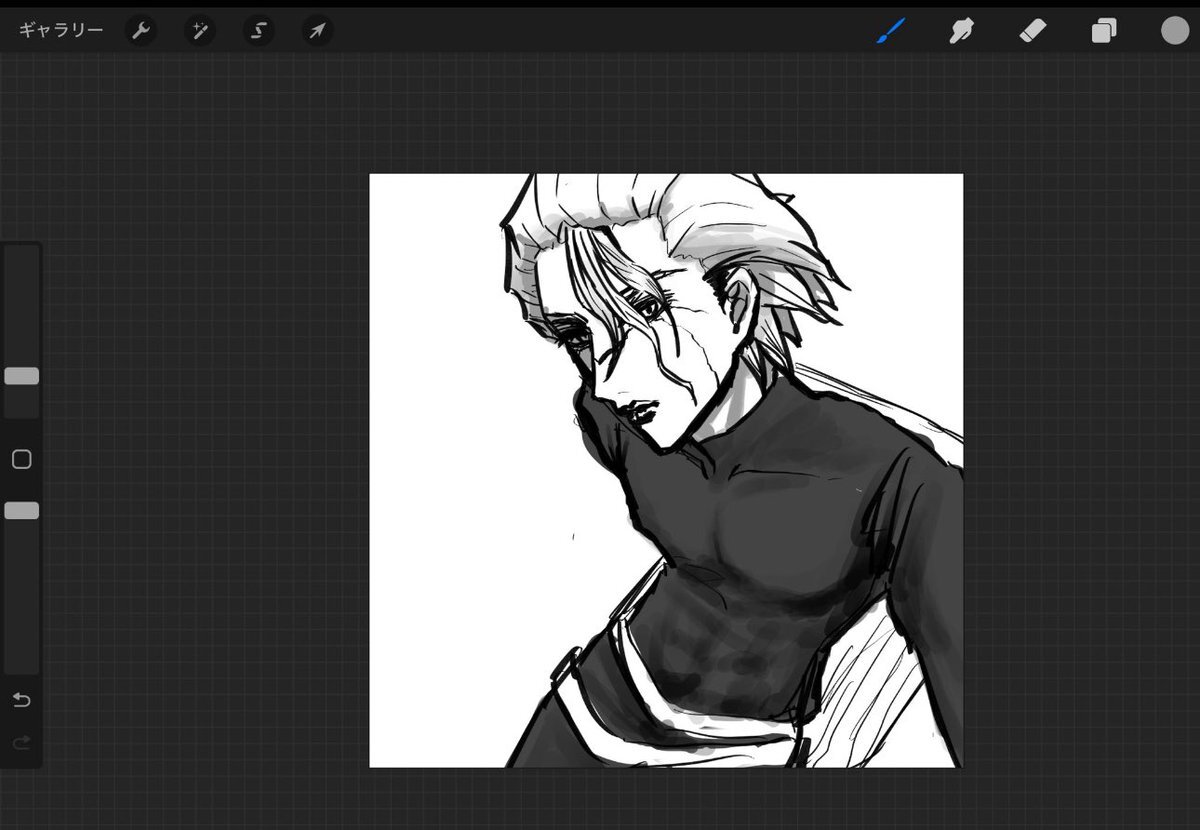
Task: Select the Smudge tool
Action: coord(961,31)
